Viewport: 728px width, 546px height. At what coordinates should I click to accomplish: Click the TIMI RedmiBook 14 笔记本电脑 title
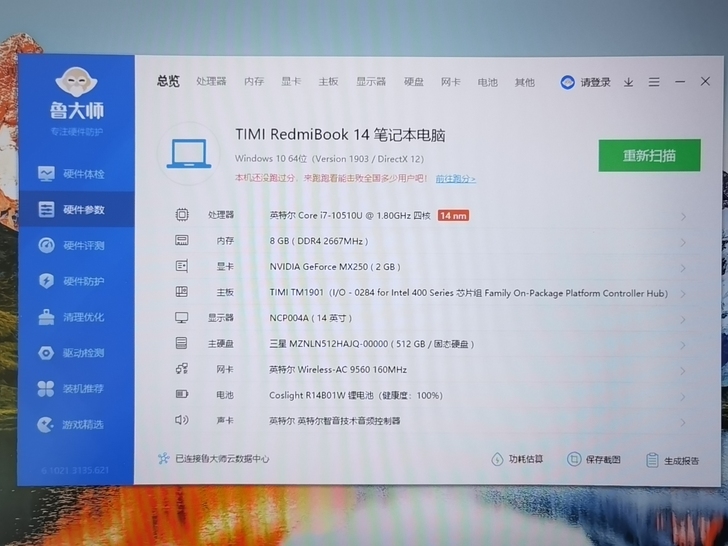coord(340,135)
